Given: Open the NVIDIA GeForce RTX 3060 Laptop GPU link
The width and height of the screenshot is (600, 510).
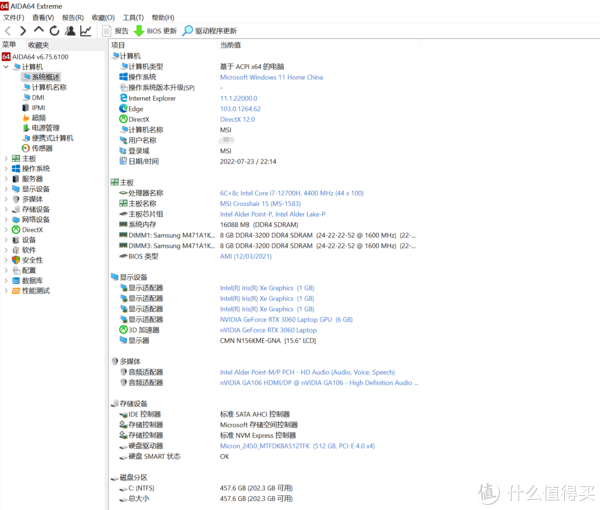Looking at the screenshot, I should coord(286,319).
